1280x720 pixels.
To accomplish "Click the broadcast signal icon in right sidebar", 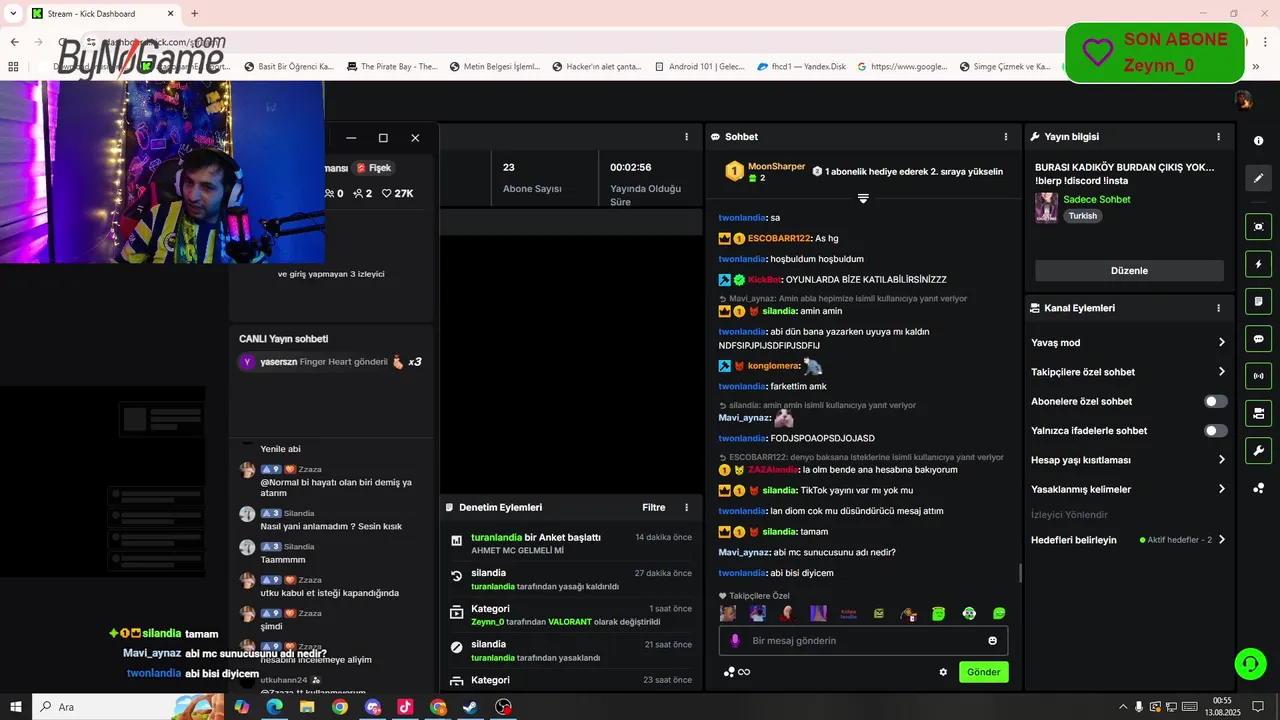I will click(x=1259, y=376).
